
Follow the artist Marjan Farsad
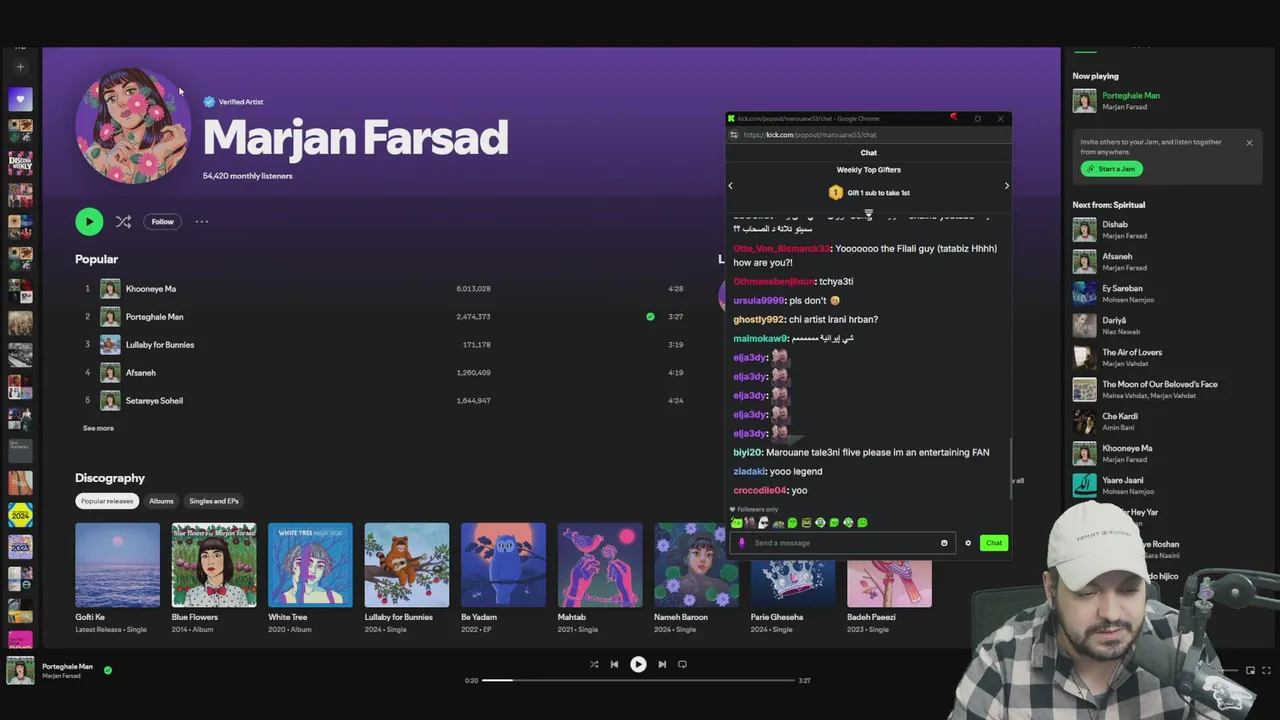click(162, 222)
